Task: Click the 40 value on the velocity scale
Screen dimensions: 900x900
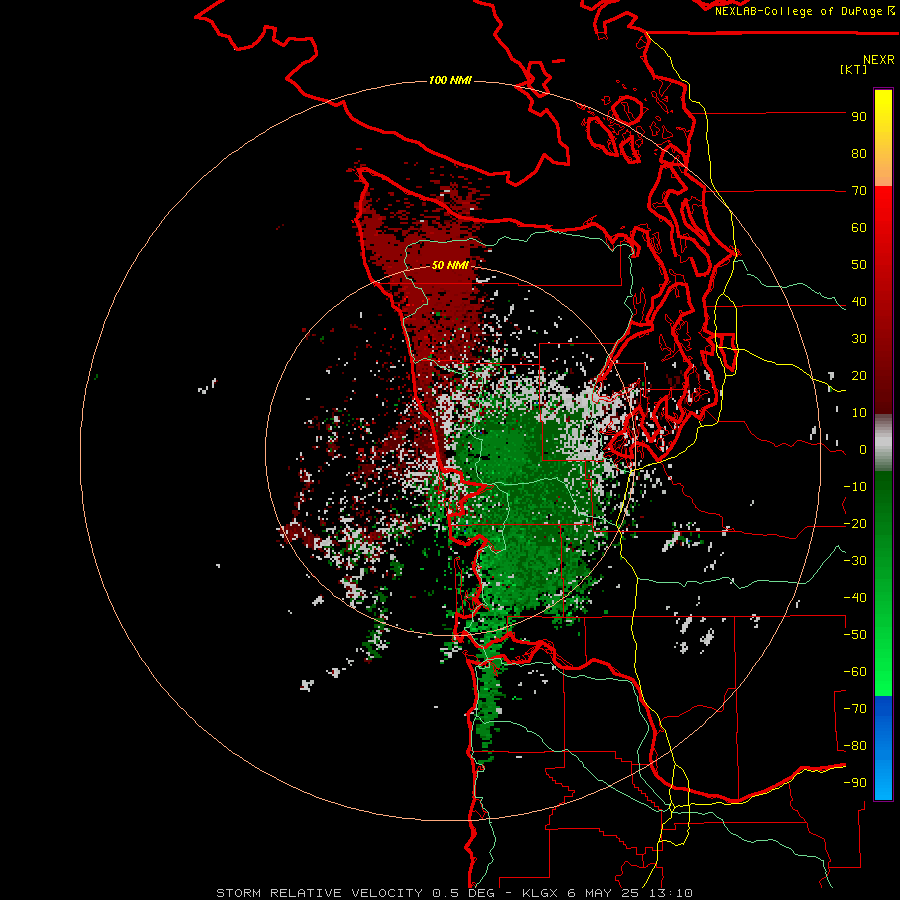Action: tap(859, 302)
